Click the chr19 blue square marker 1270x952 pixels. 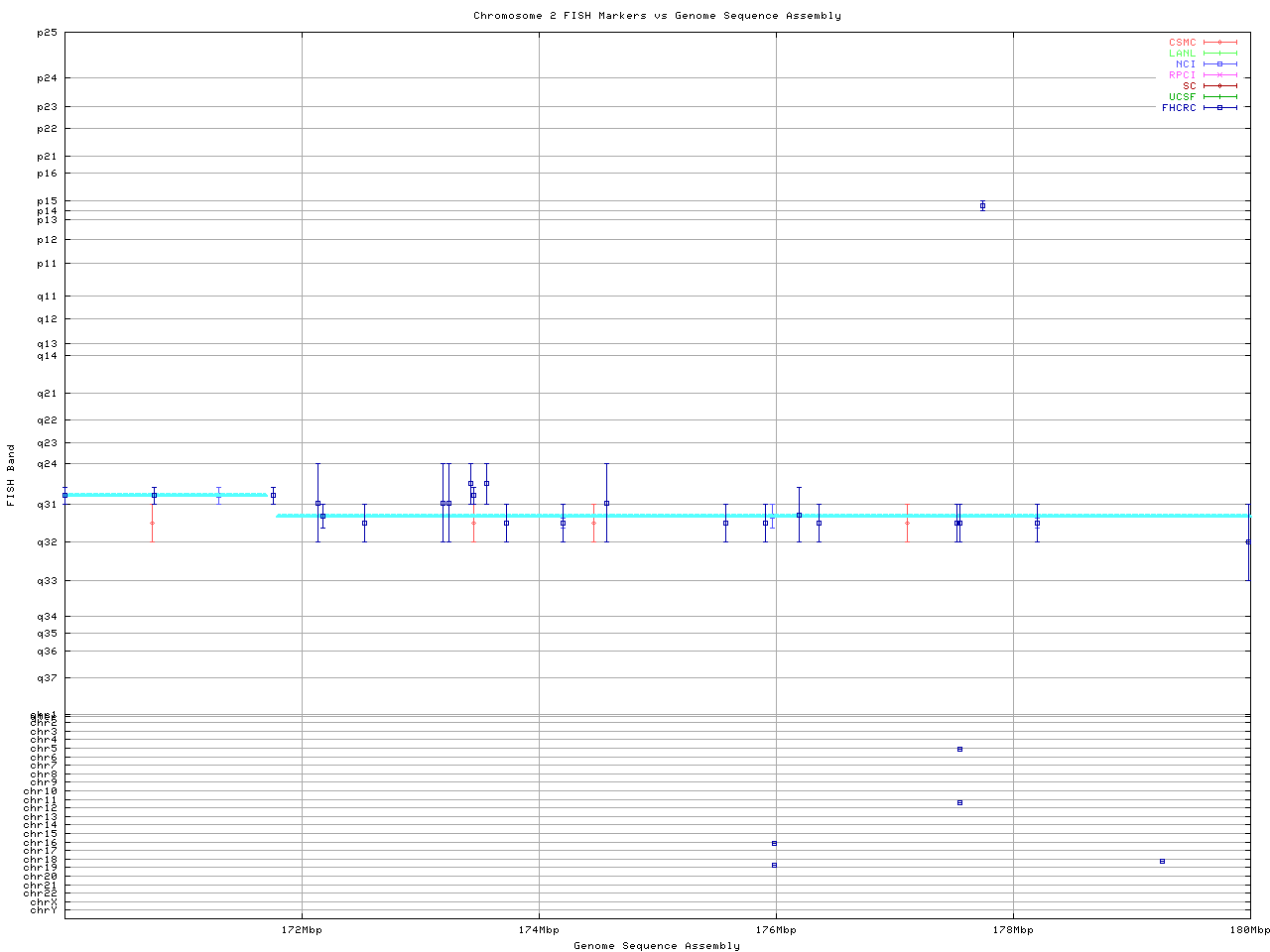click(x=774, y=865)
